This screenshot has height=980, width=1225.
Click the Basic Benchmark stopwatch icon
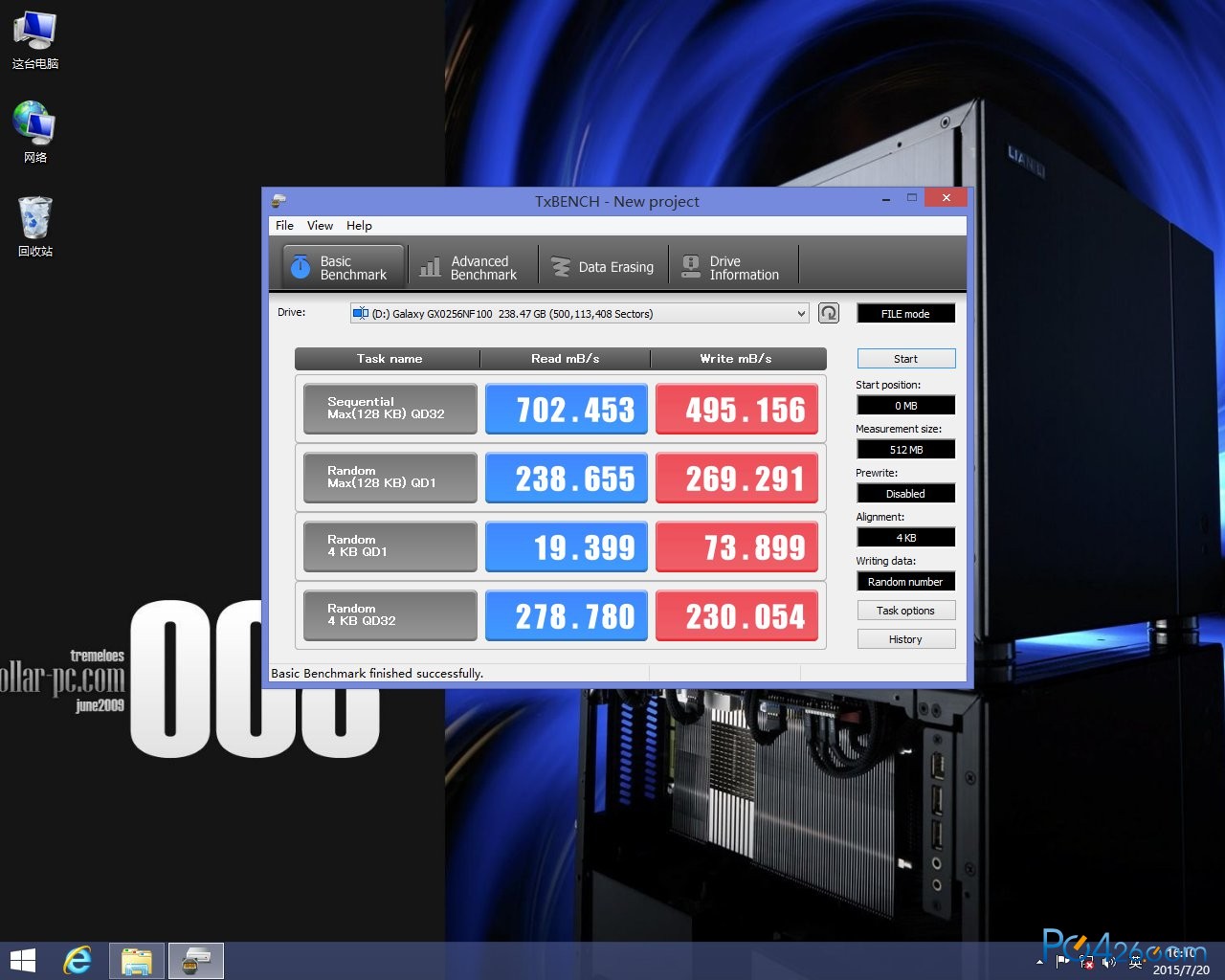pos(301,266)
